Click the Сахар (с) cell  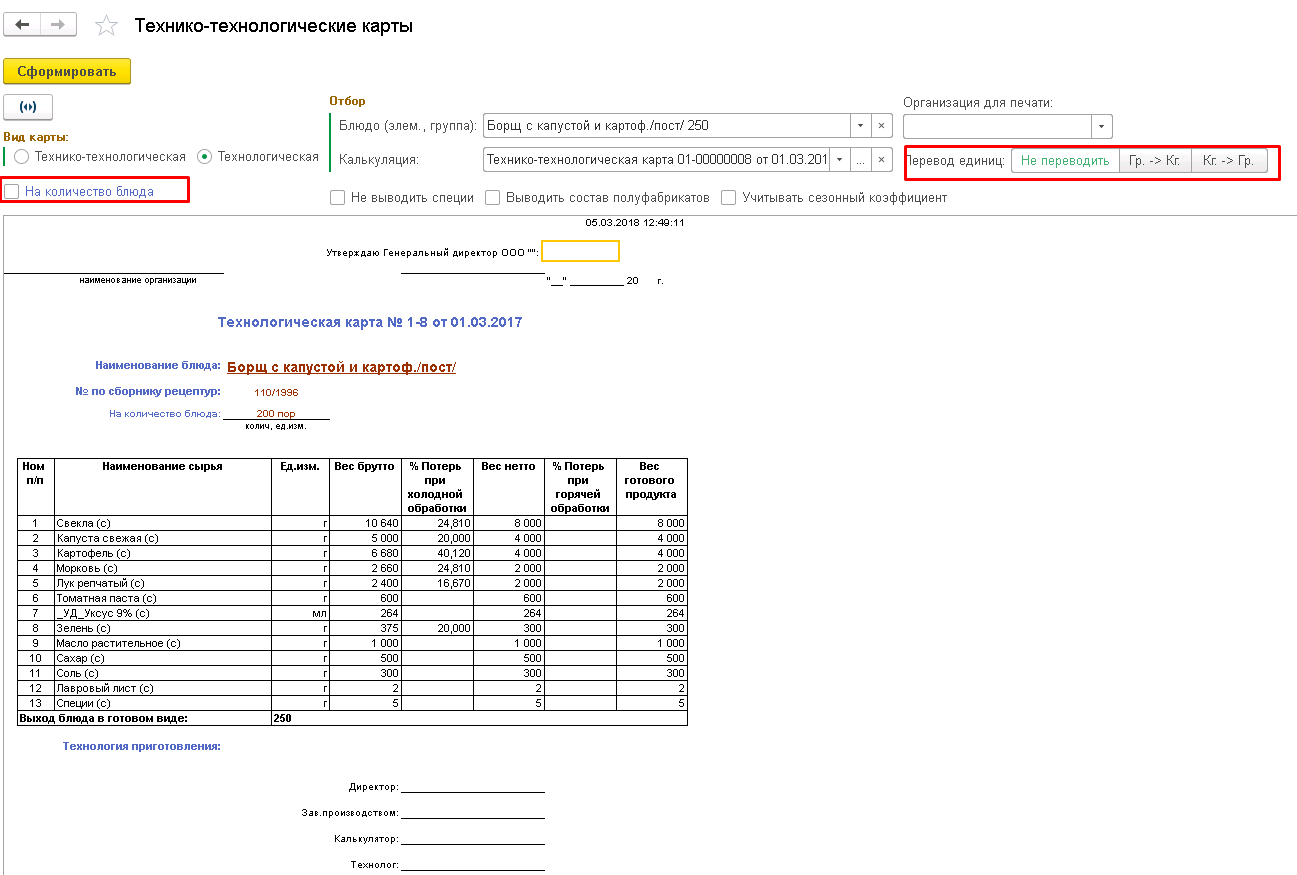pos(163,658)
